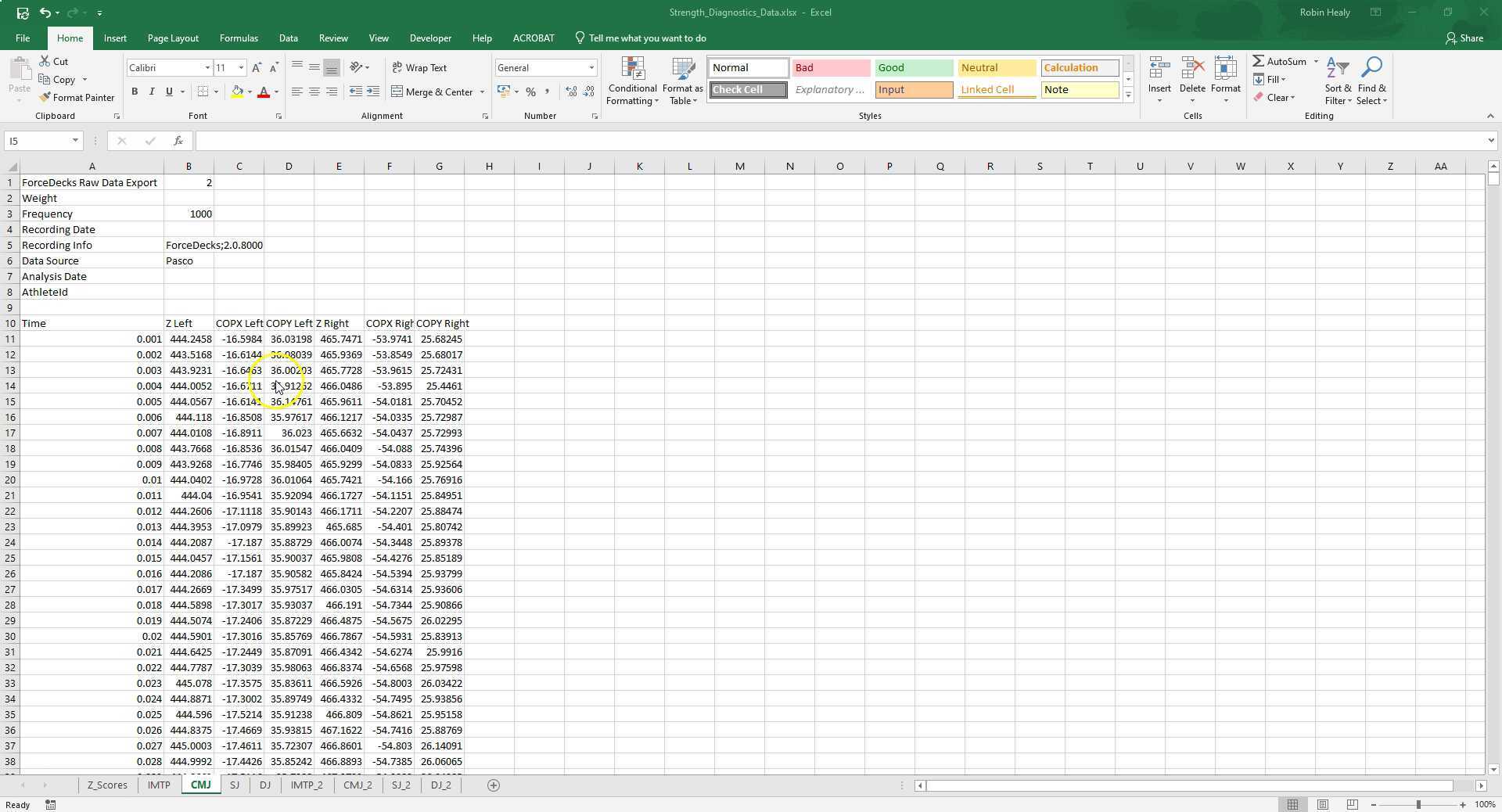Click the Share button
The image size is (1502, 812).
[x=1464, y=38]
